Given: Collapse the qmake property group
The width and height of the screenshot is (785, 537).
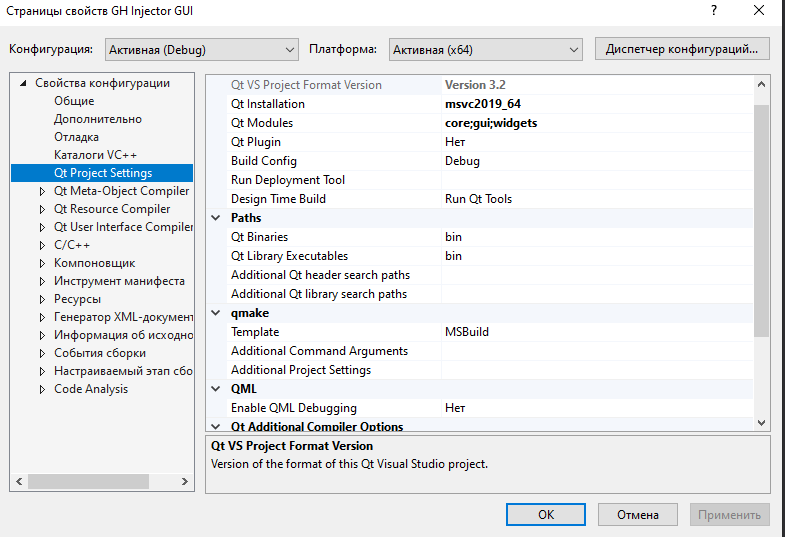Looking at the screenshot, I should 216,313.
